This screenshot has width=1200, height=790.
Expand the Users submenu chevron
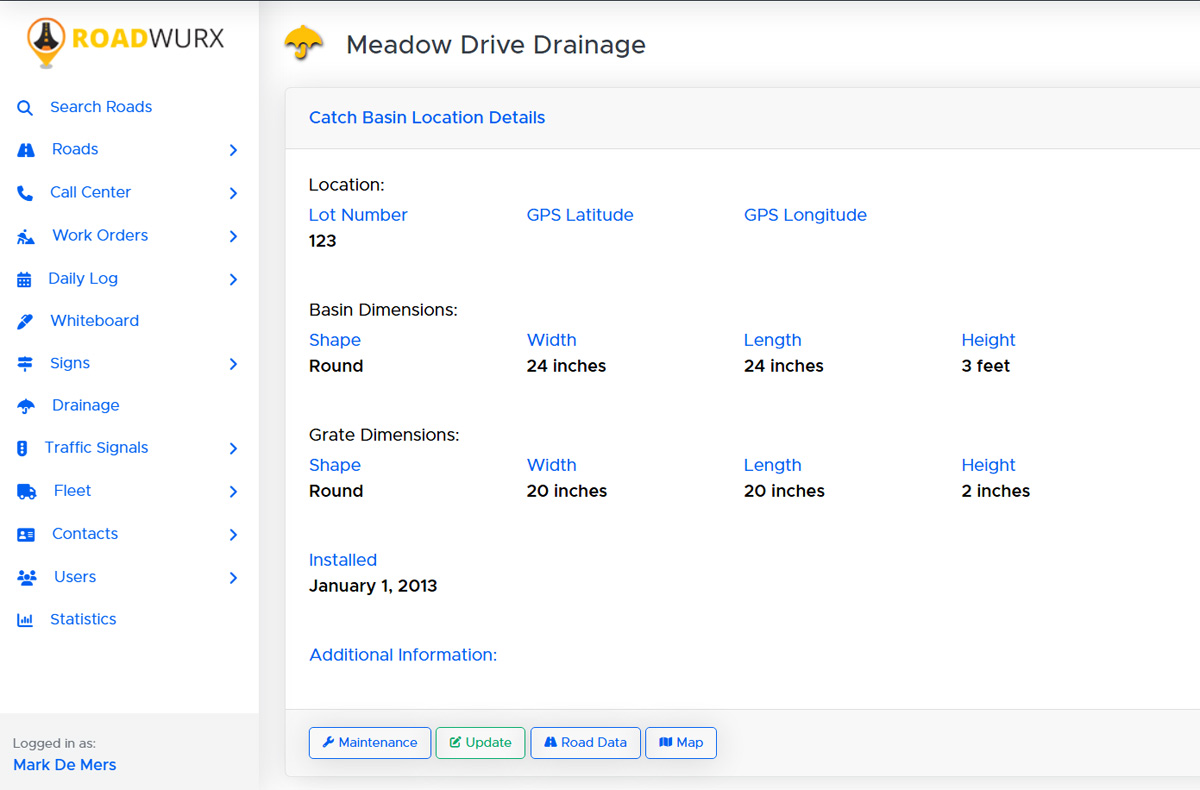click(x=233, y=578)
